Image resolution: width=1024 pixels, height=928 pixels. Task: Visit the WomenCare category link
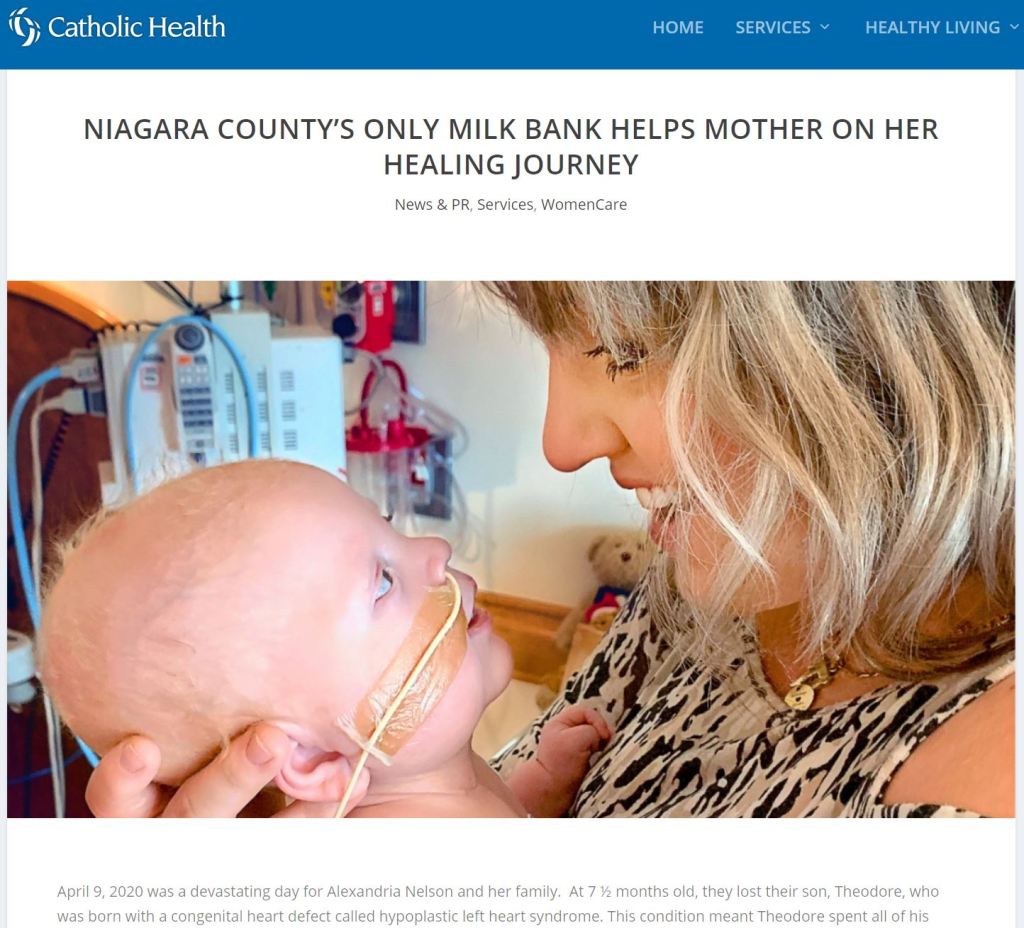(x=584, y=204)
